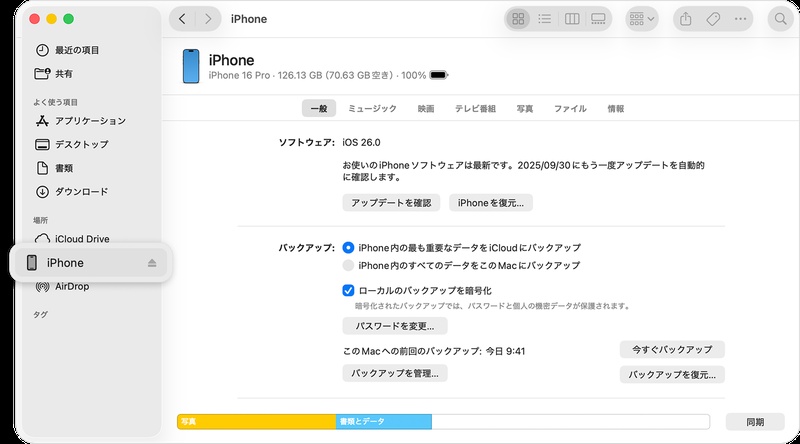This screenshot has width=800, height=444.
Task: Click the Share toolbar icon
Action: click(686, 19)
